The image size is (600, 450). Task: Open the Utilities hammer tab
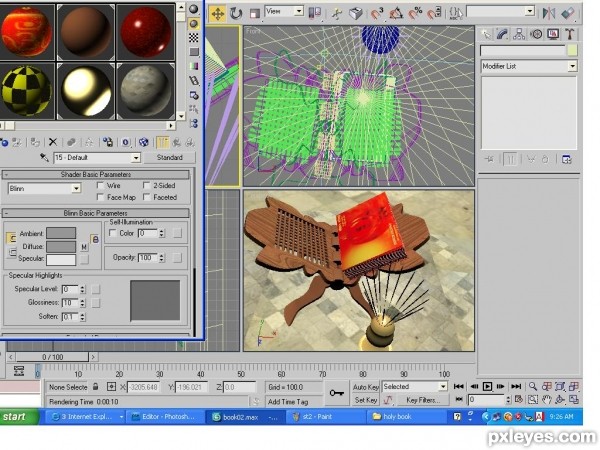[570, 34]
